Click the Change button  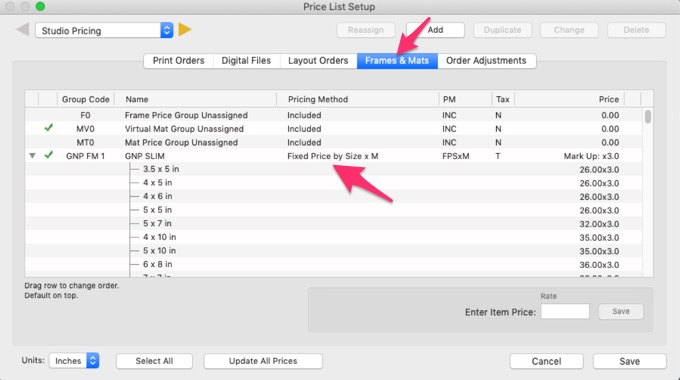click(x=569, y=30)
